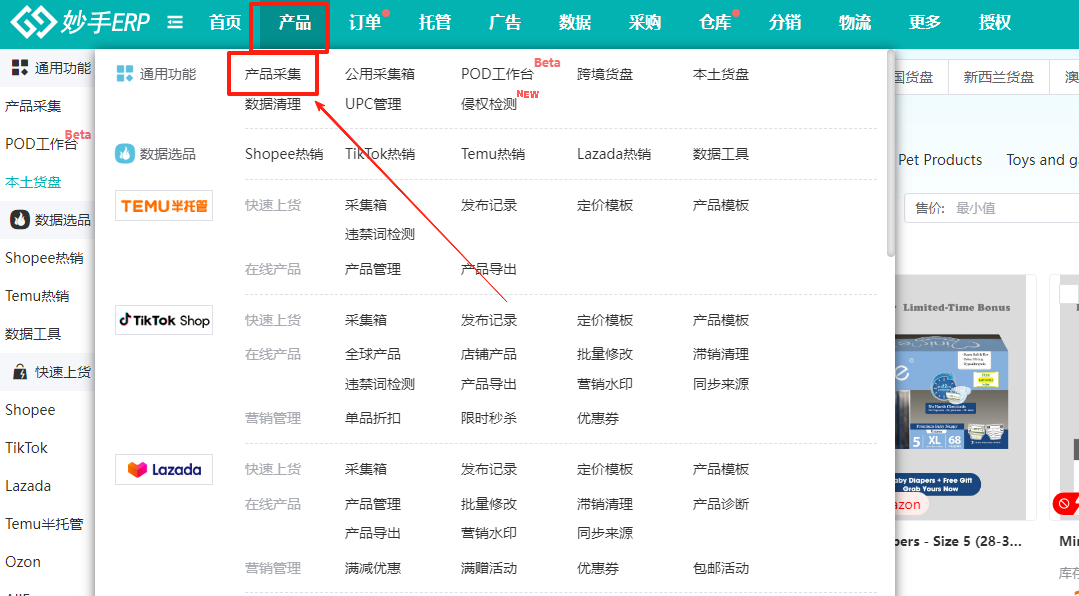Open the 物流 top menu
This screenshot has height=596, width=1079.
click(855, 23)
